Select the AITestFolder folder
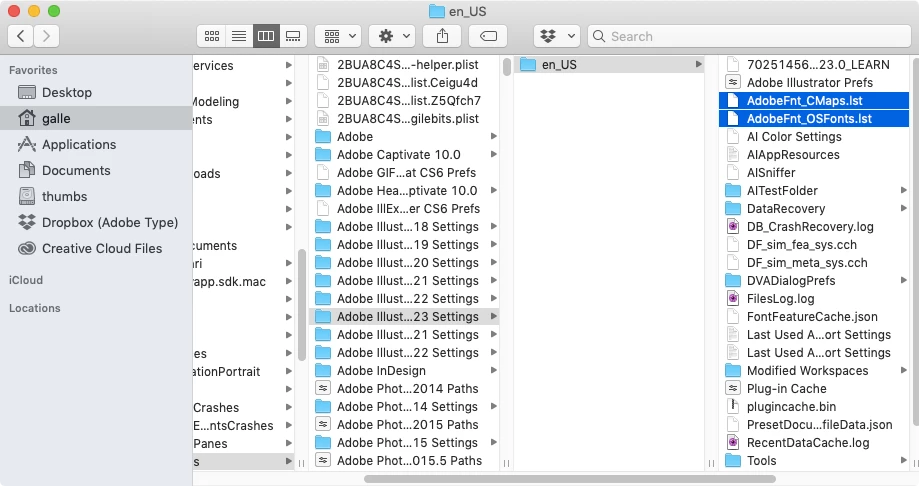 pyautogui.click(x=814, y=191)
